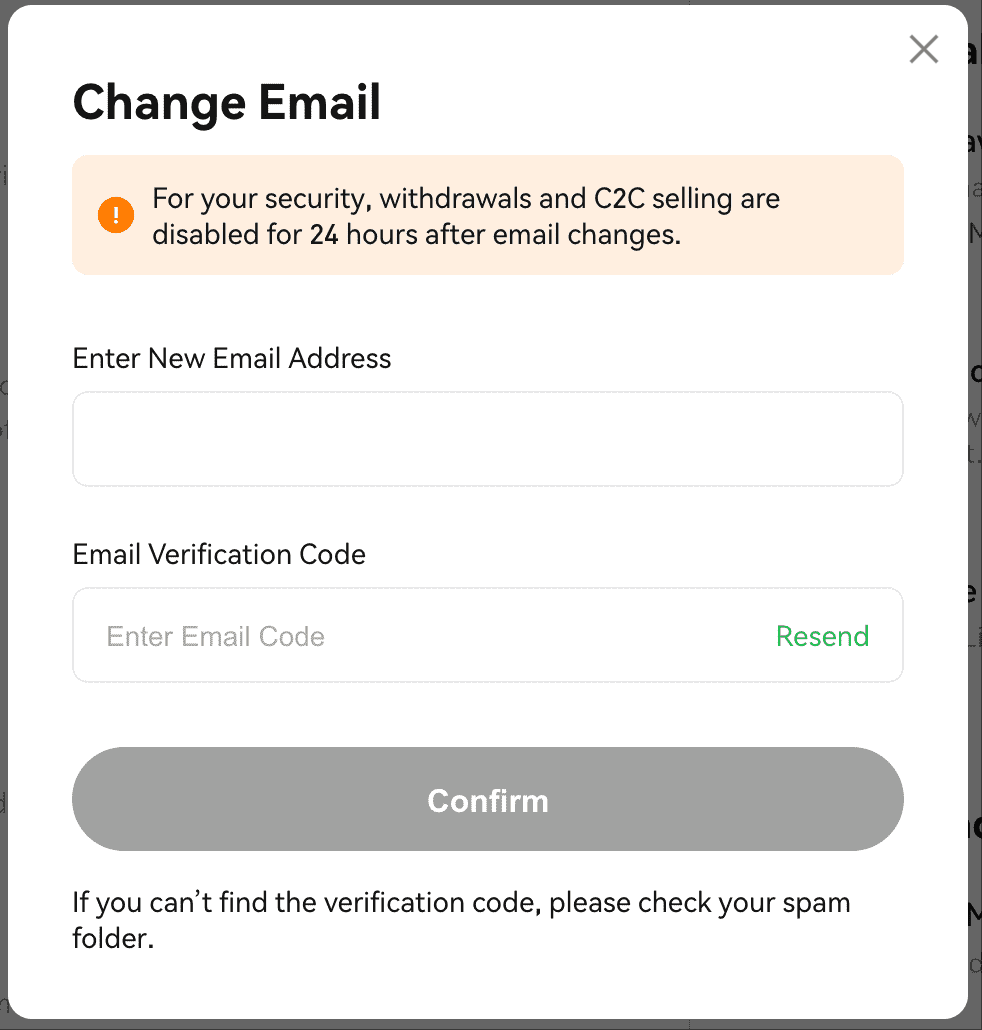Click the word security in the warning
982x1030 pixels.
click(322, 198)
